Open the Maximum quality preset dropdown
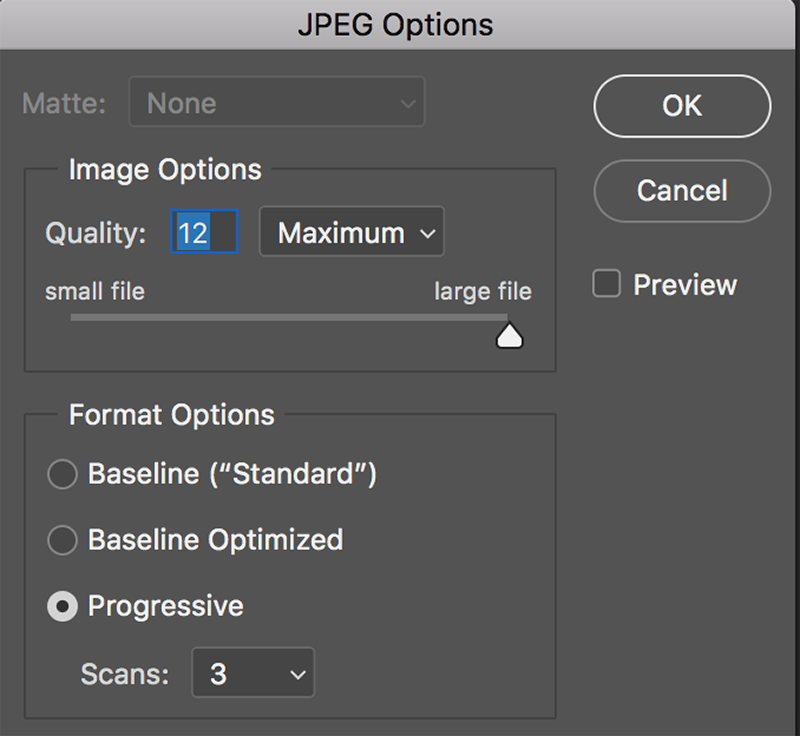This screenshot has height=736, width=800. pos(351,232)
